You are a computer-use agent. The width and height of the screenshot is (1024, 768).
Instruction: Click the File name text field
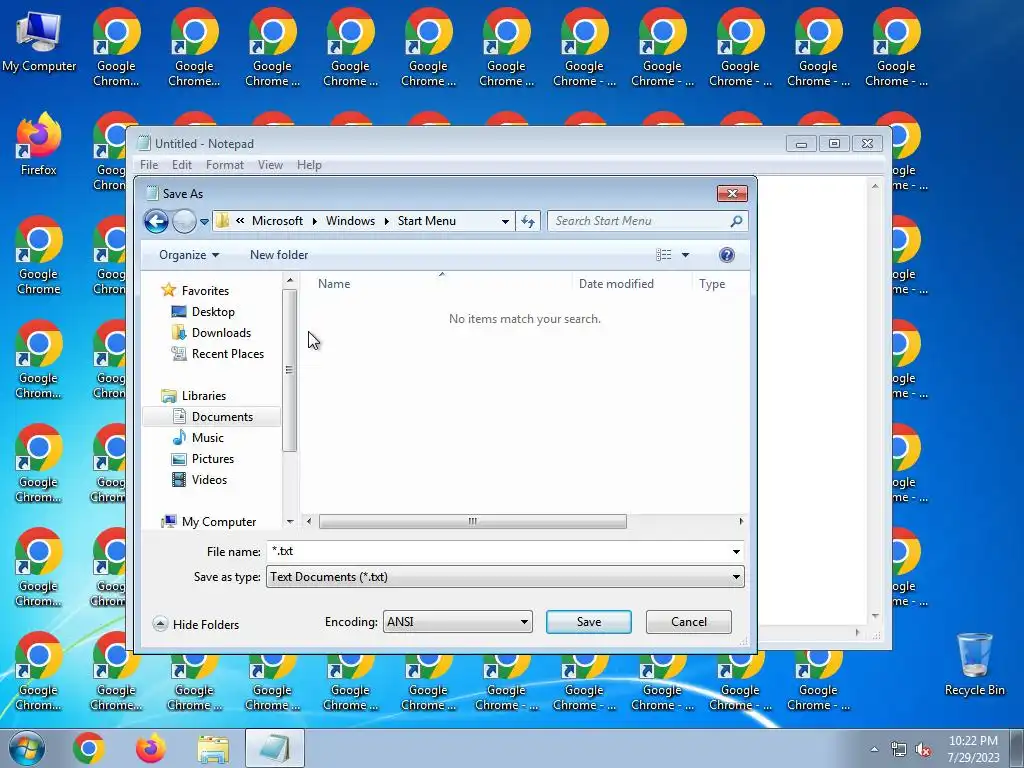point(498,551)
